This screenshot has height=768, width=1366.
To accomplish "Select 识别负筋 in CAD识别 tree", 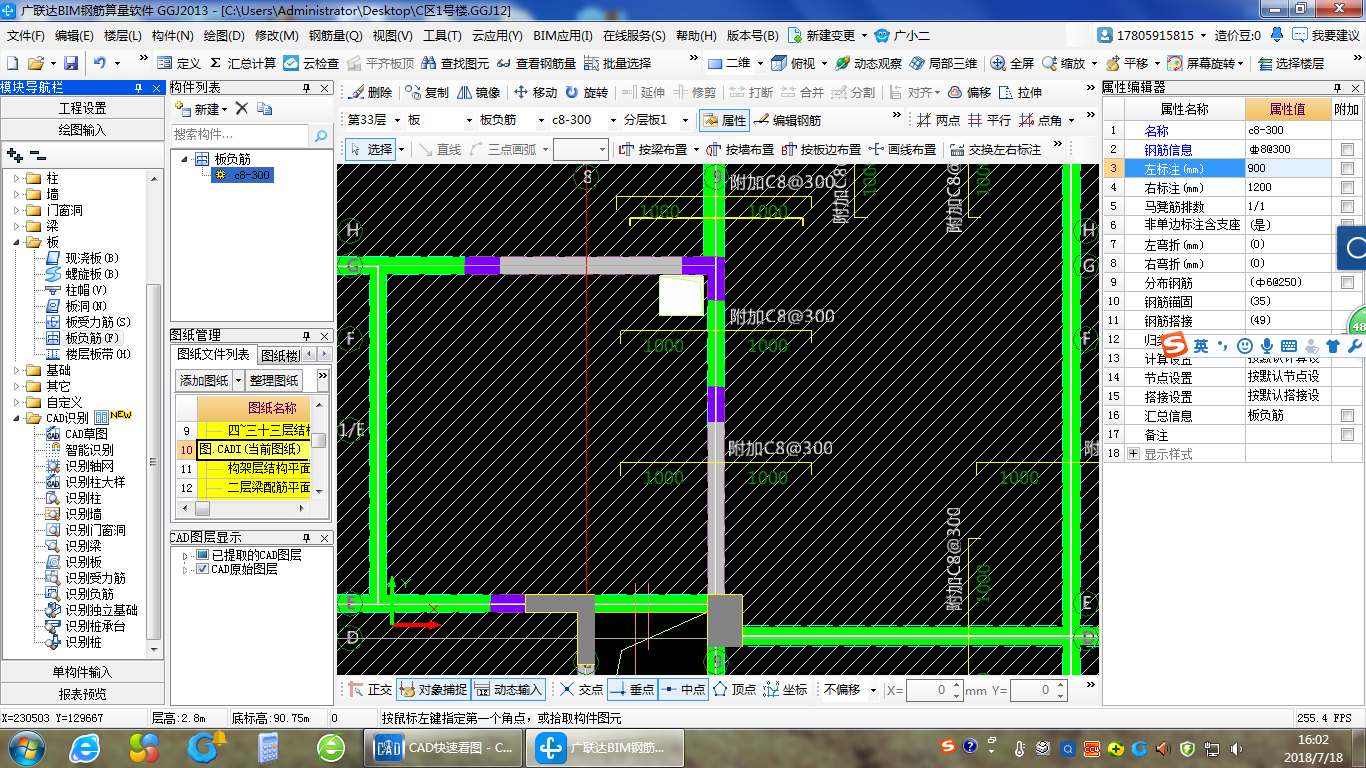I will click(89, 594).
